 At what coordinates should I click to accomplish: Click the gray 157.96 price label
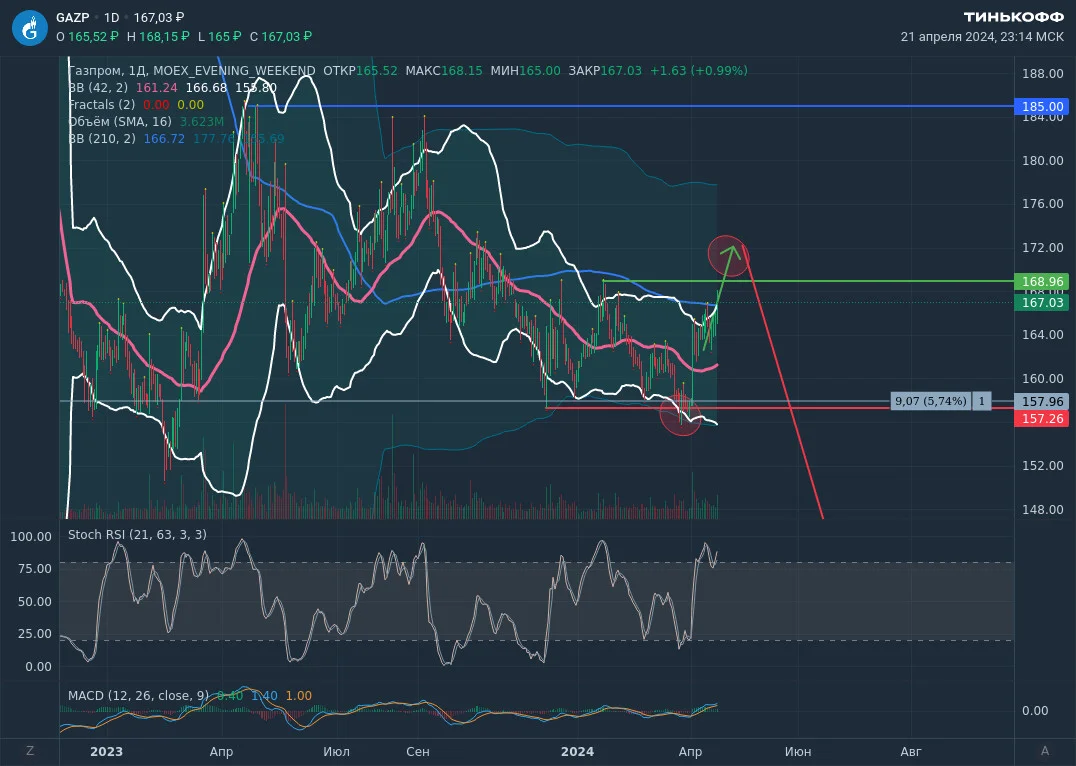click(1042, 402)
